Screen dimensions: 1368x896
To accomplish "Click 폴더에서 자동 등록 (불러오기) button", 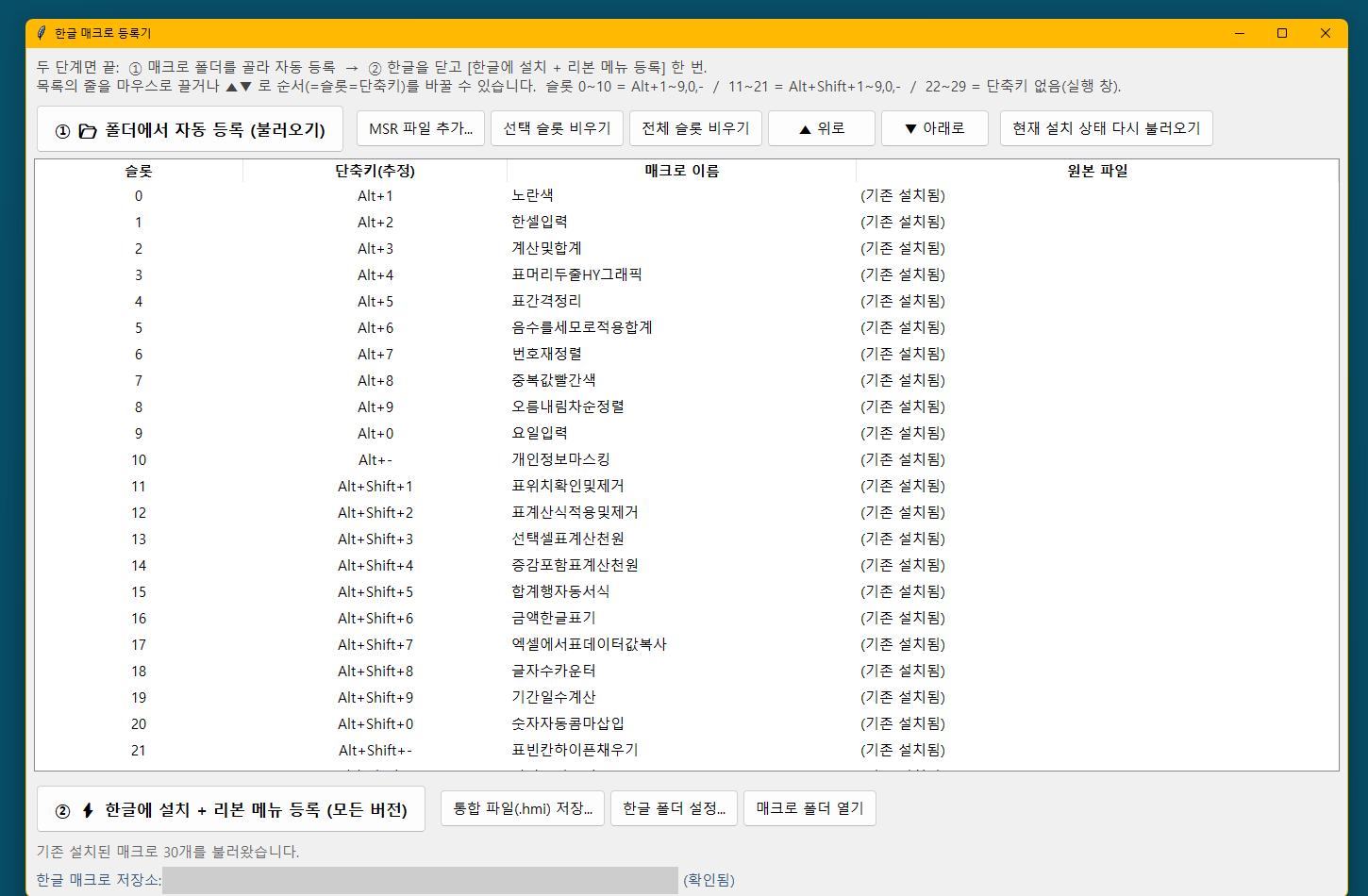I will [x=191, y=130].
